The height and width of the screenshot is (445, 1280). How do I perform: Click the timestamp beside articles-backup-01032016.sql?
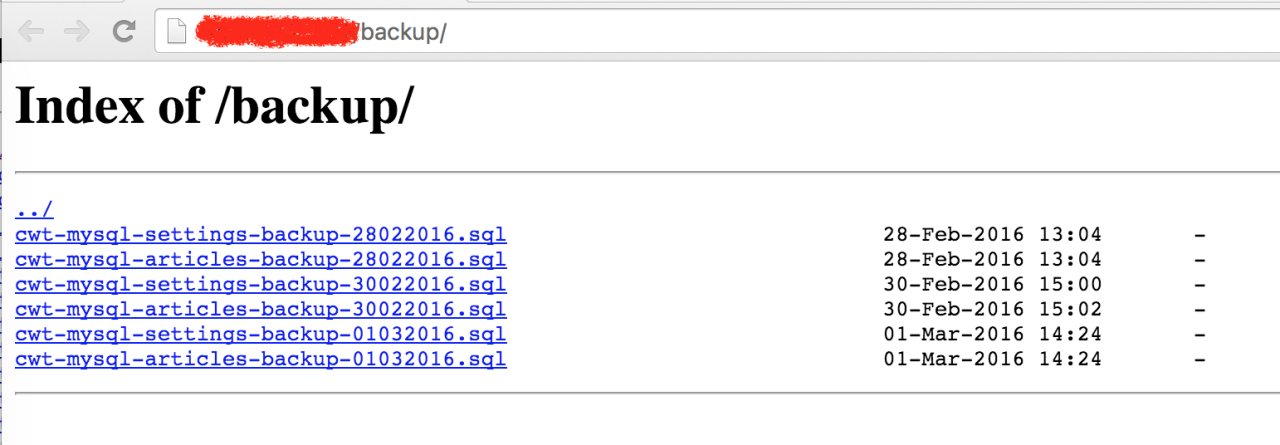pyautogui.click(x=992, y=359)
